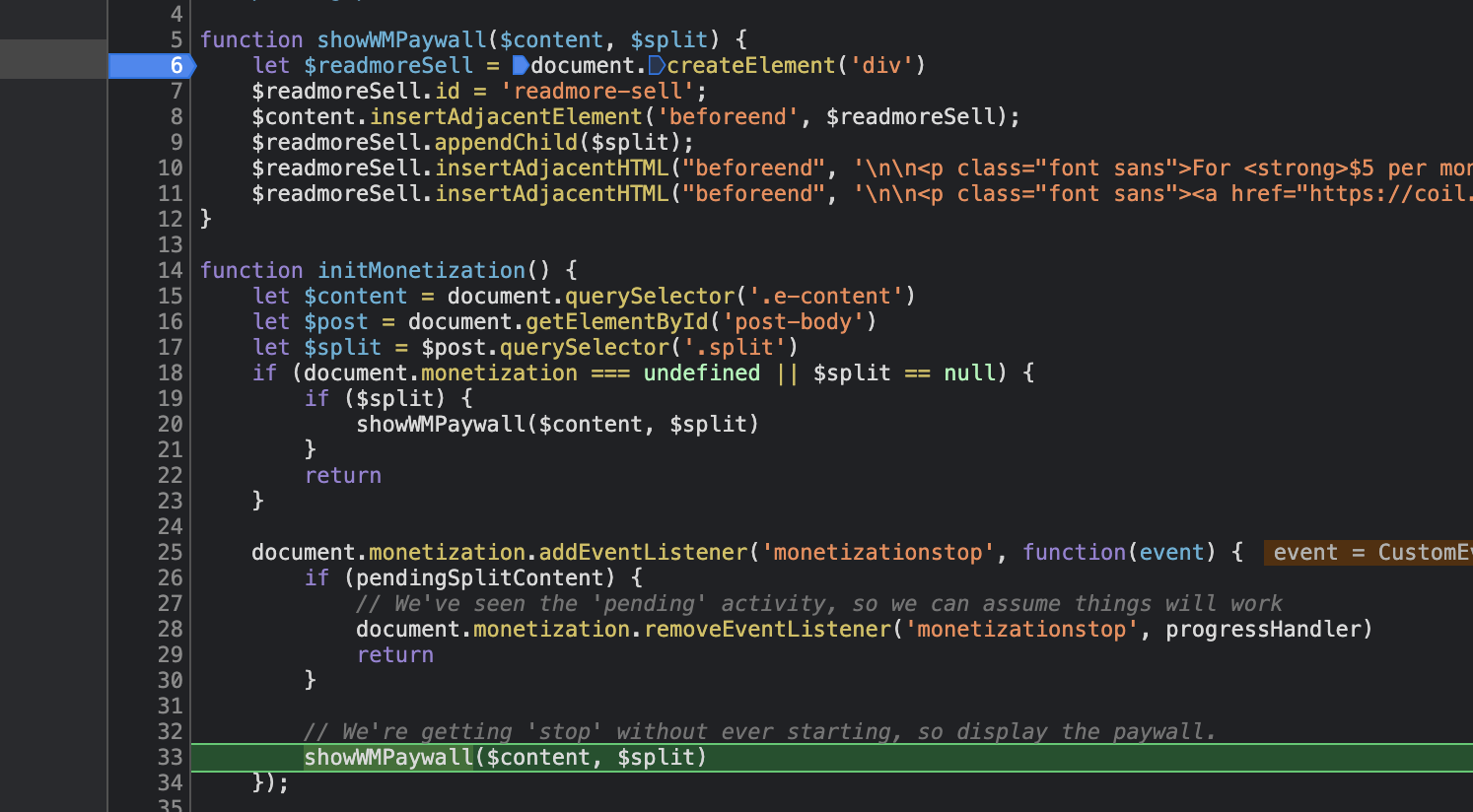This screenshot has height=812, width=1473.
Task: Toggle a breakpoint on line 25
Action: coord(170,552)
